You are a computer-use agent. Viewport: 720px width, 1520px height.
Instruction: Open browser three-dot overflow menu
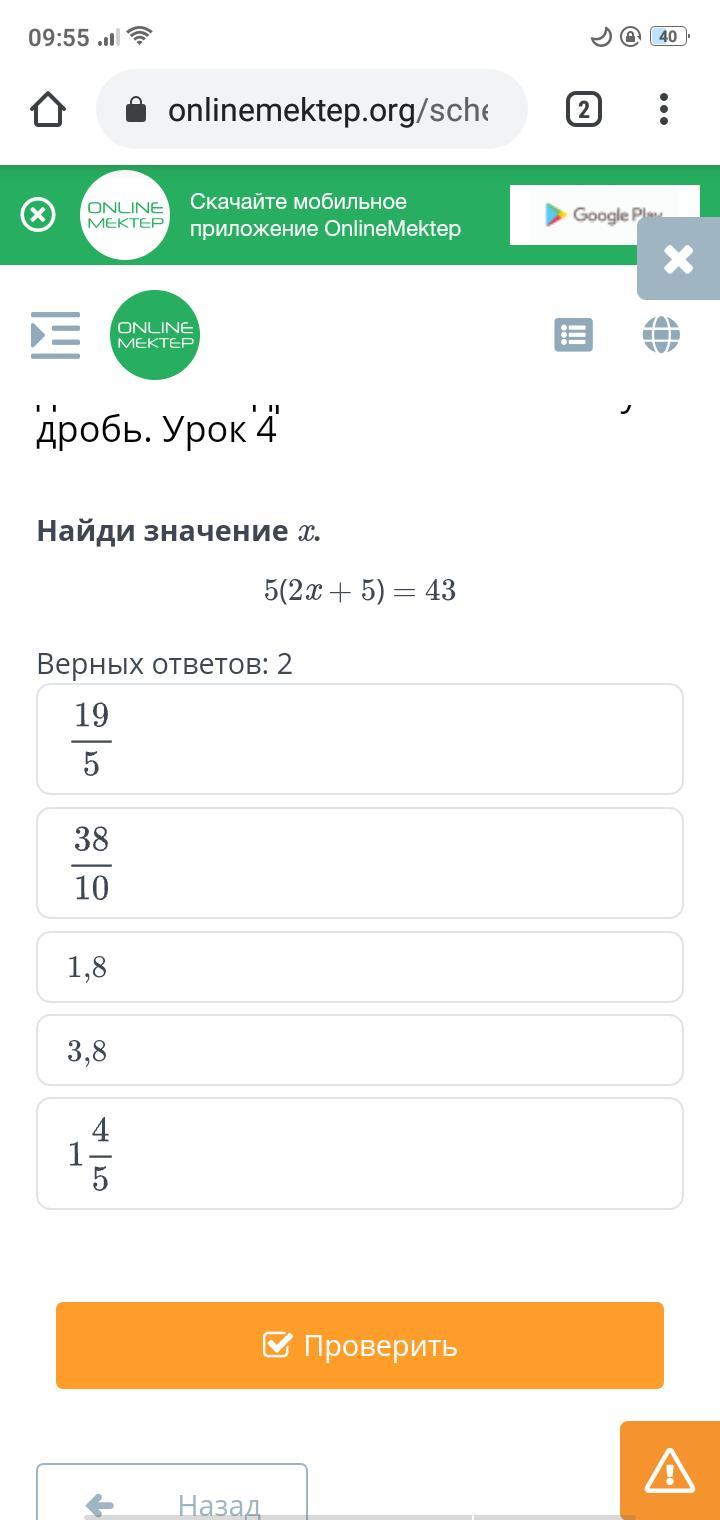(x=663, y=110)
